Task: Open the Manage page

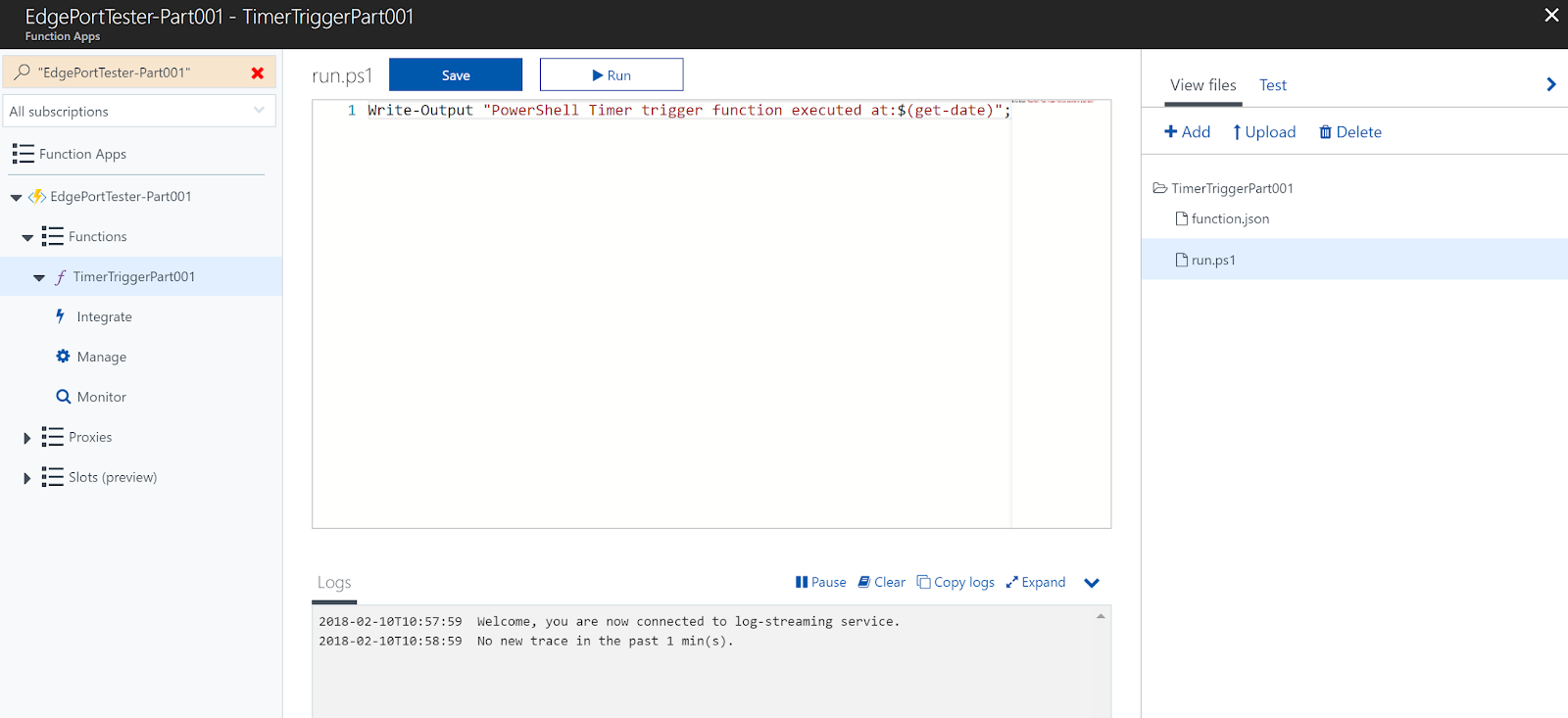Action: [x=102, y=358]
